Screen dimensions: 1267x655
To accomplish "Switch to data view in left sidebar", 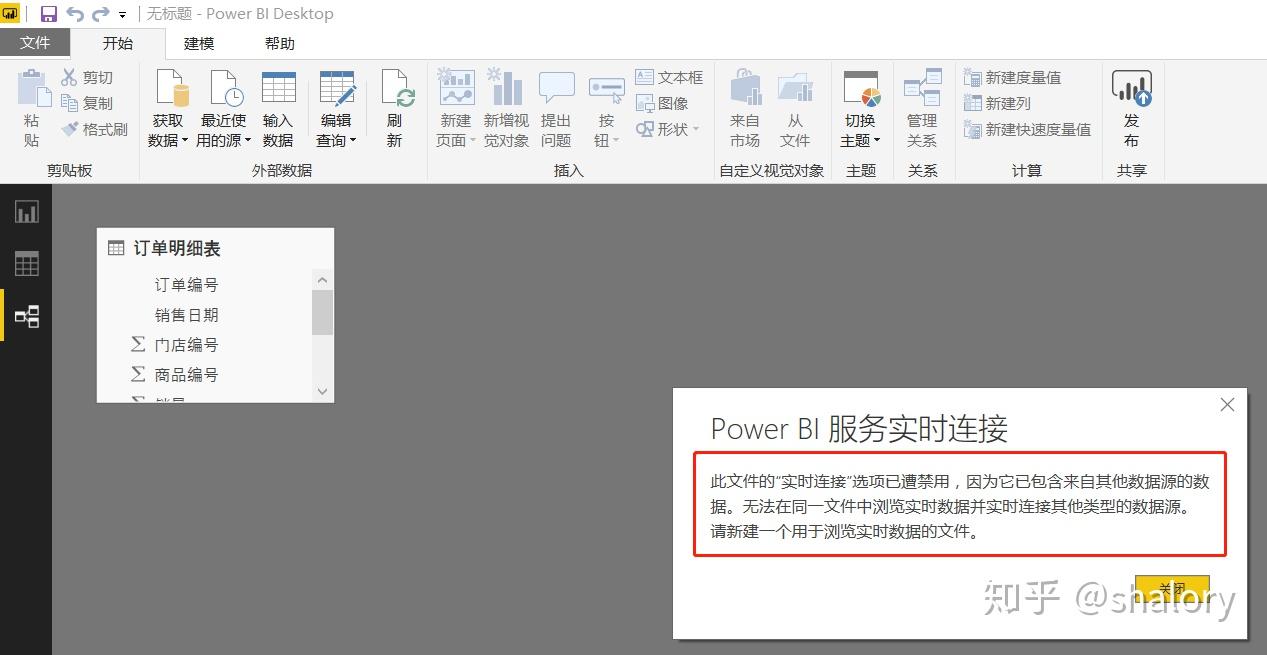I will [x=25, y=263].
